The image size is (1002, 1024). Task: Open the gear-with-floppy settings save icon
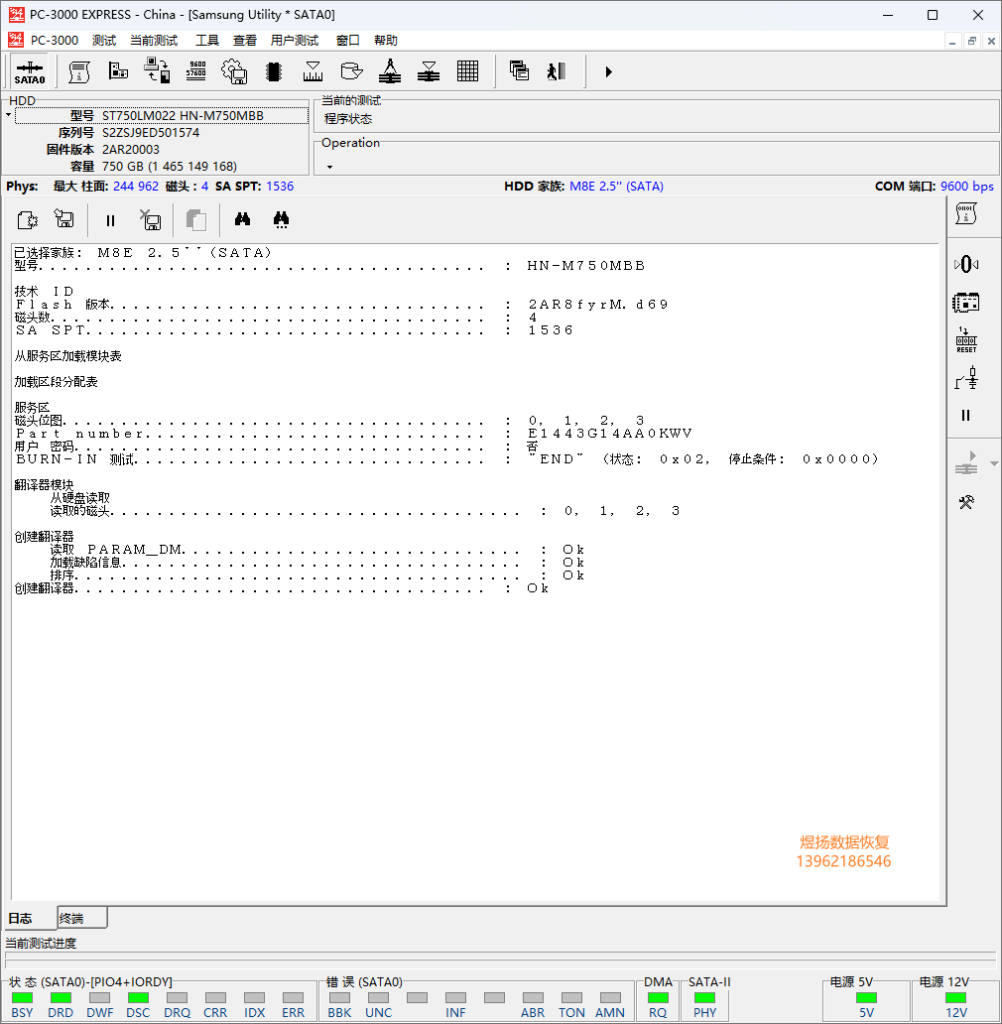pyautogui.click(x=234, y=71)
